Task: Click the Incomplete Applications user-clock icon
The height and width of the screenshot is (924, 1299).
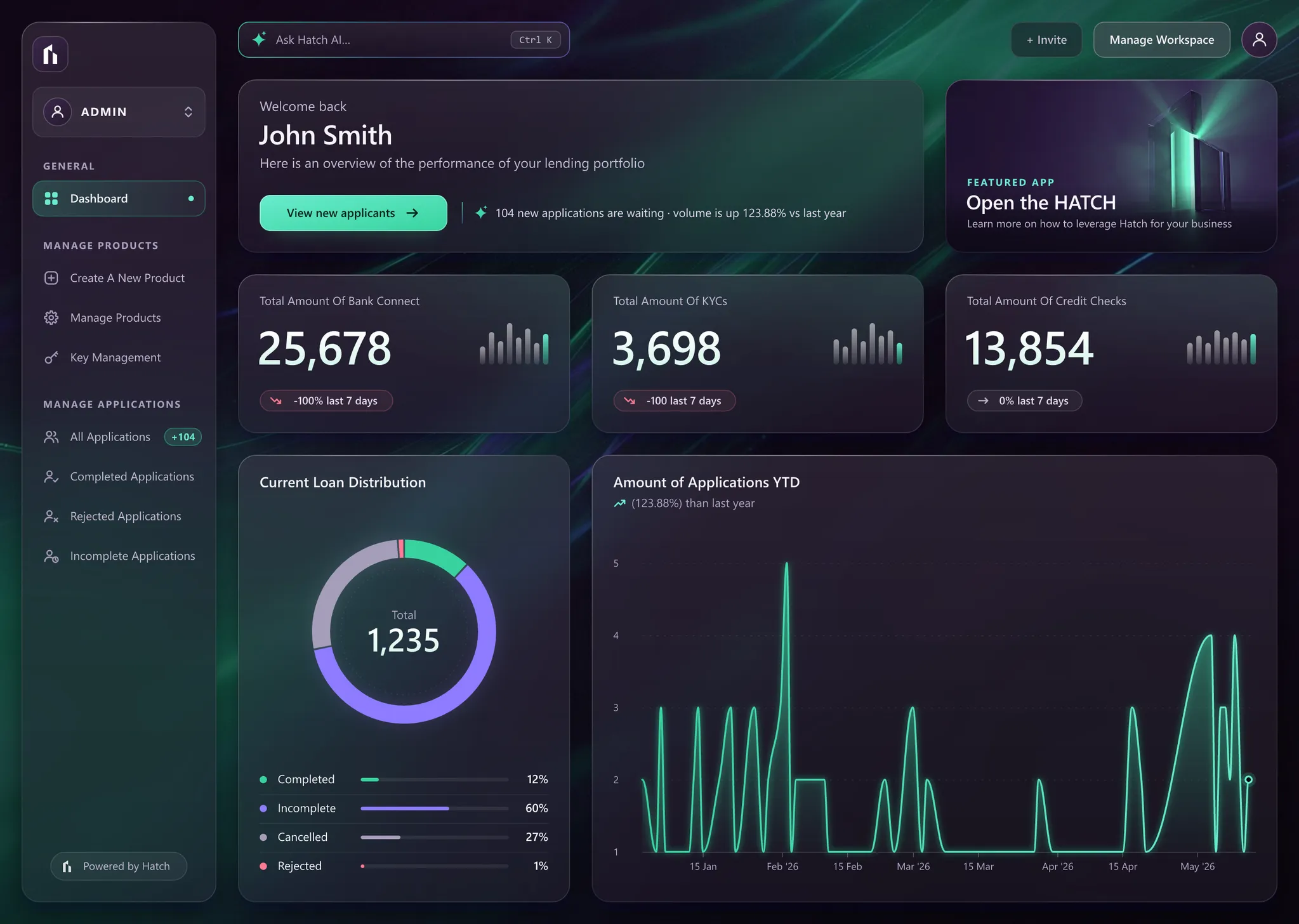Action: (51, 556)
